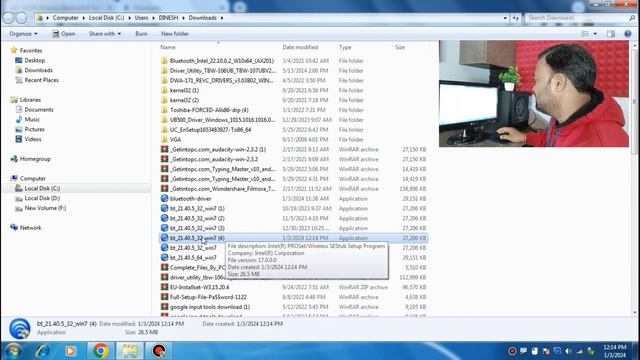Click the Explorer back navigation arrow
The image size is (640, 360).
pyautogui.click(x=8, y=18)
